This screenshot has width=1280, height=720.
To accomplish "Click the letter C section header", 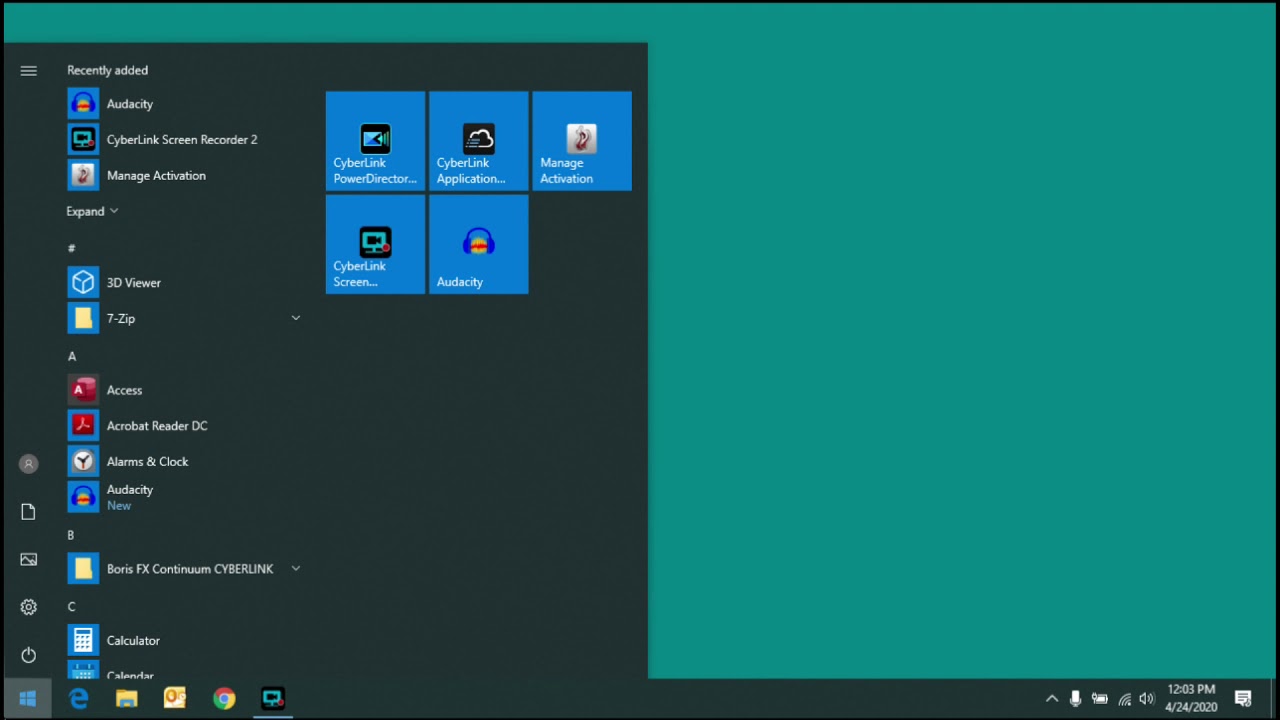I will click(71, 607).
